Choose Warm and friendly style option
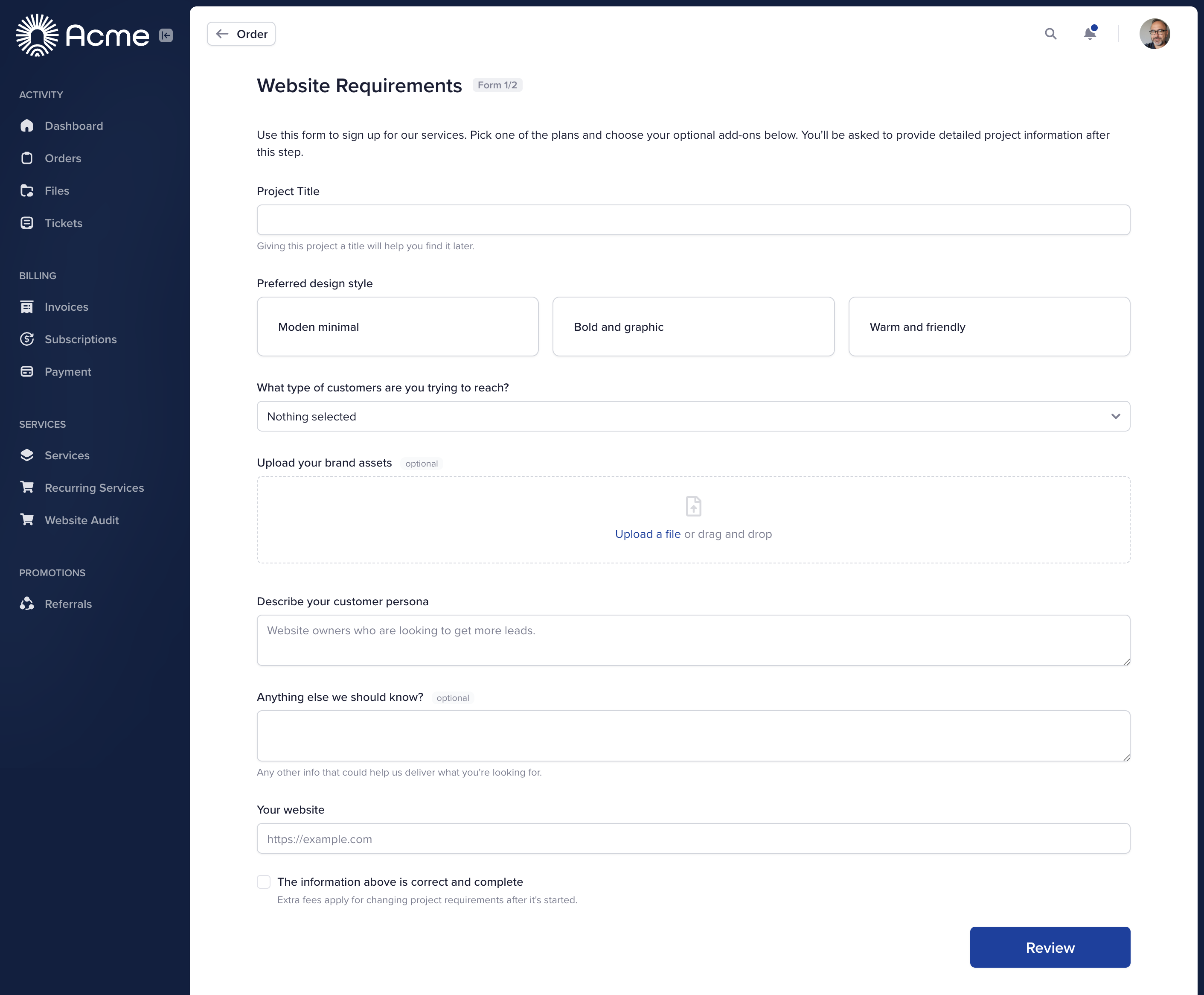This screenshot has width=1204, height=995. (989, 327)
